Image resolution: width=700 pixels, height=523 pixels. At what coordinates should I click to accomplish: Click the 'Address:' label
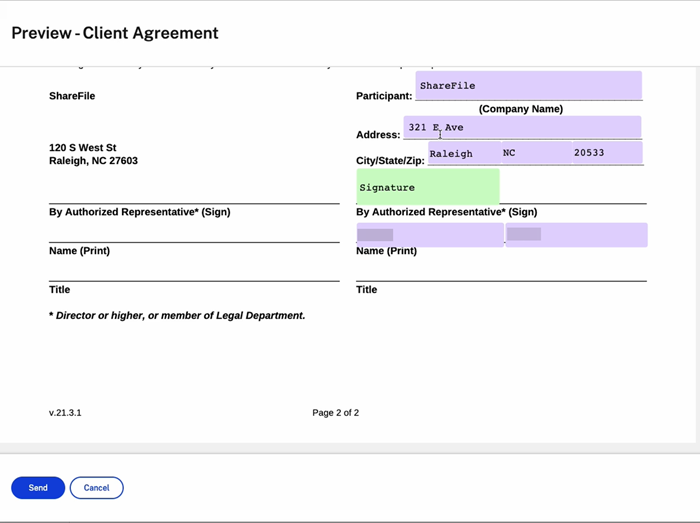[x=378, y=135]
